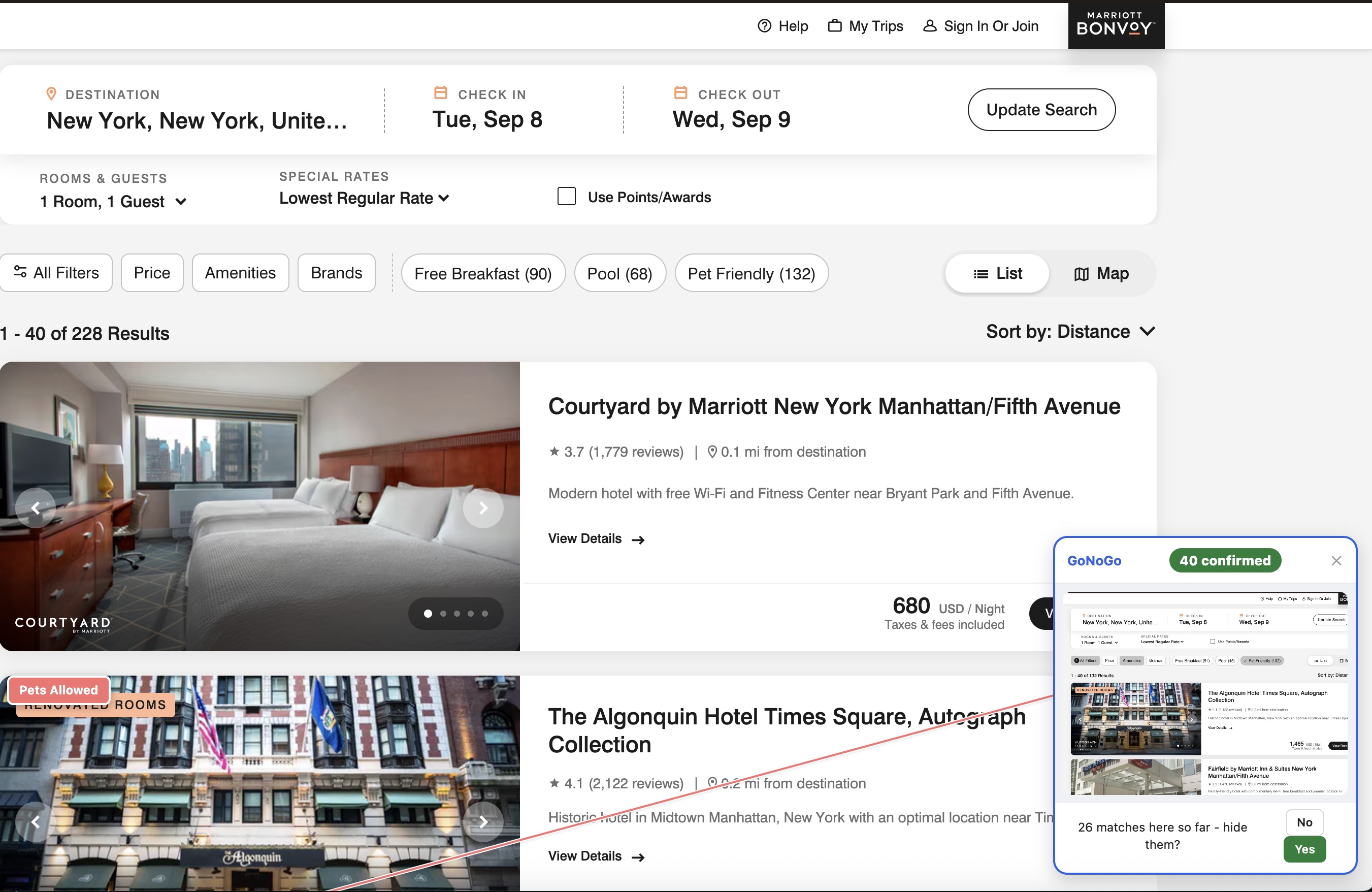Toggle the Pet Friendly (132) filter chip

point(751,273)
